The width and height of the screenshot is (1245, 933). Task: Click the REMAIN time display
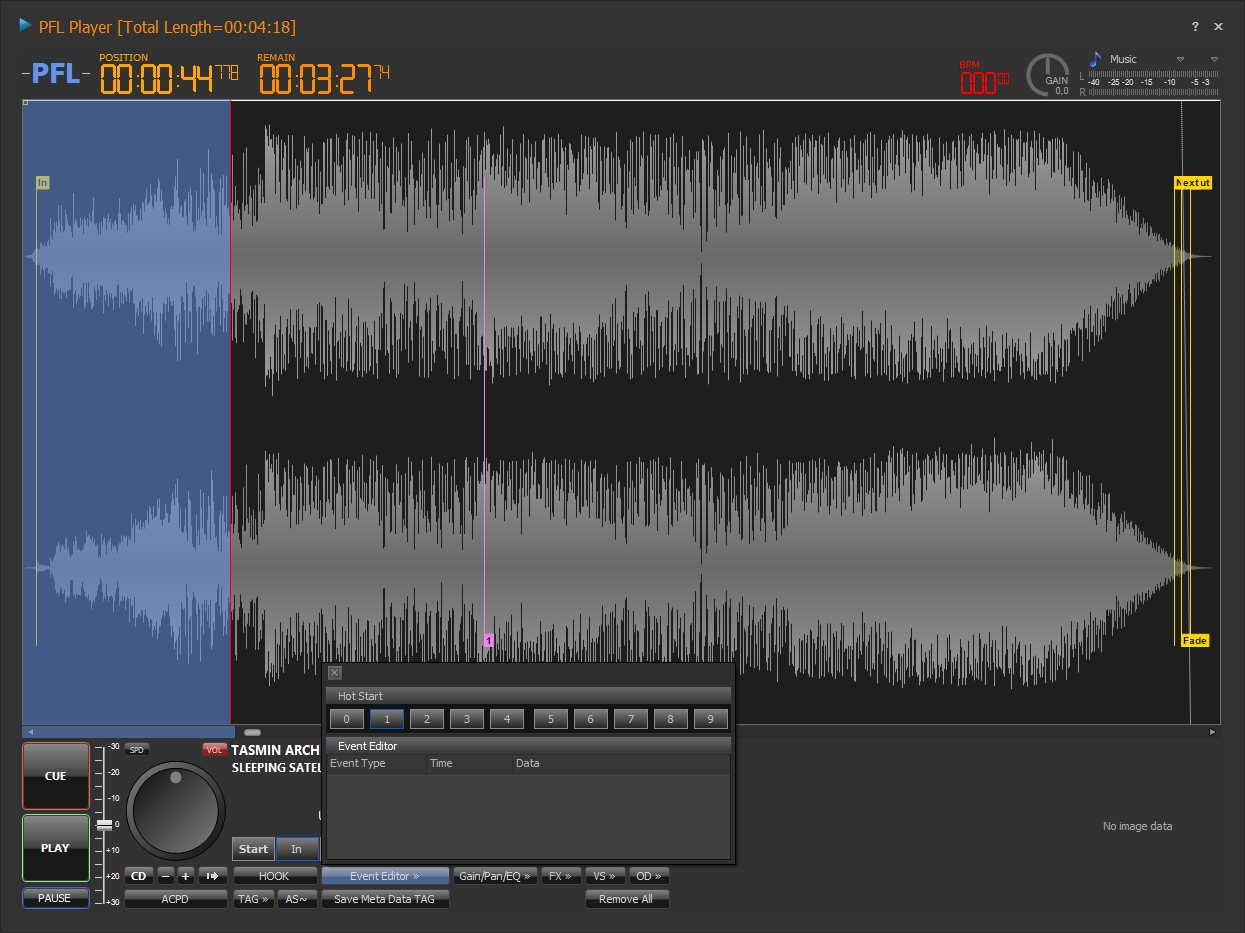tap(325, 78)
